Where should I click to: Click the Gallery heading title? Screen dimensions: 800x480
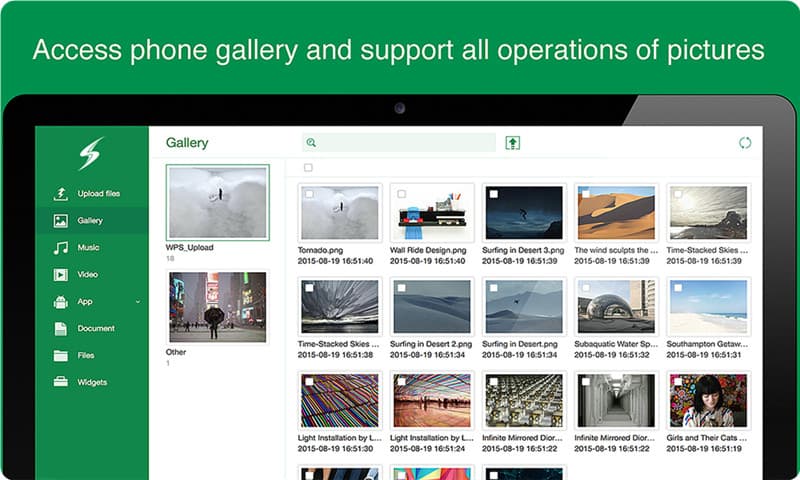point(187,143)
